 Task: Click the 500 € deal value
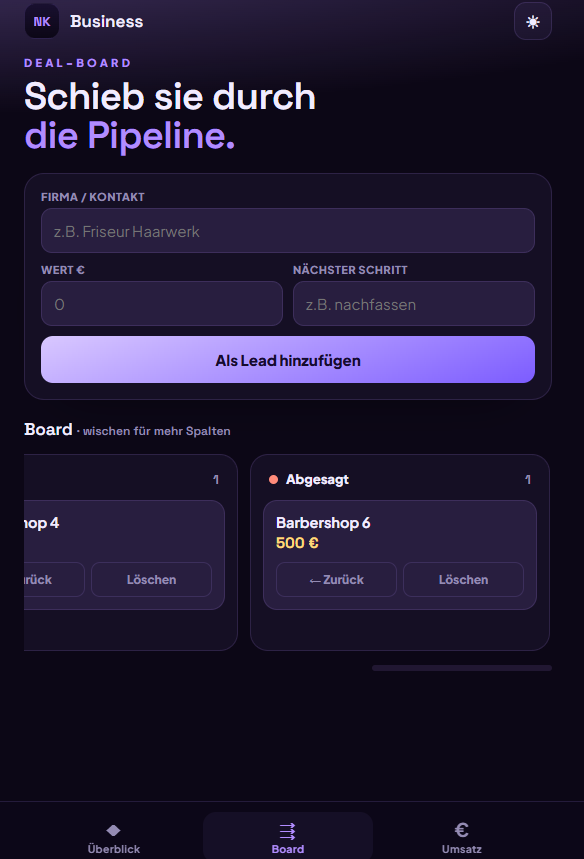(297, 543)
